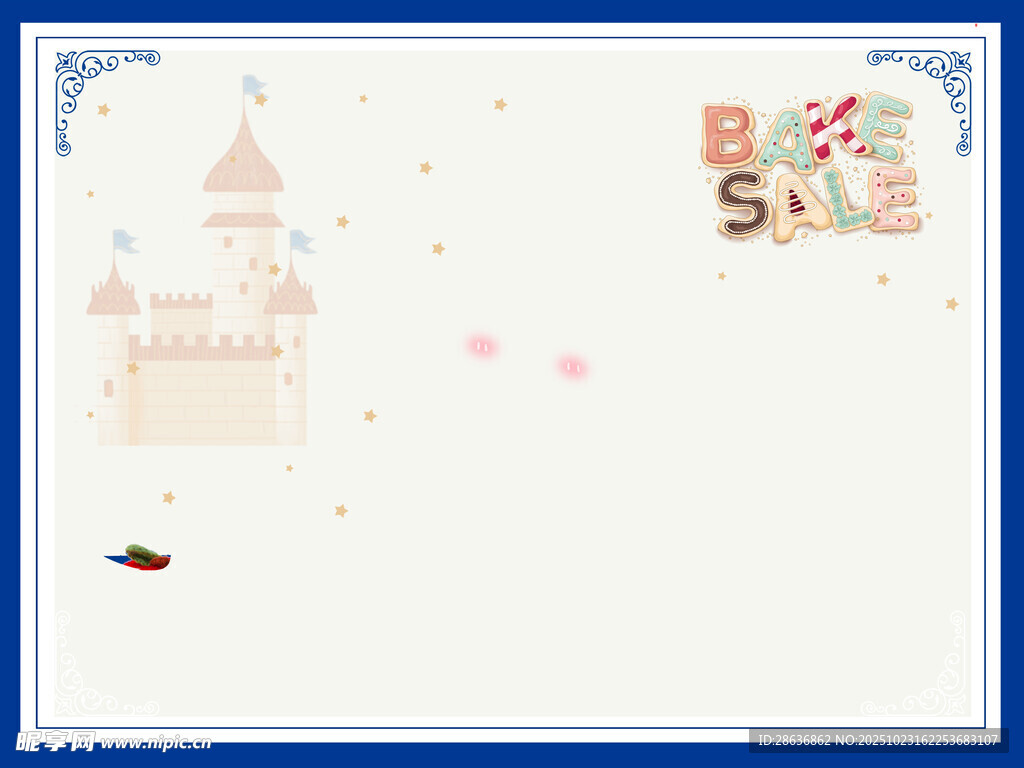The image size is (1024, 768).
Task: Select the castle's central tower cone roof
Action: (243, 158)
